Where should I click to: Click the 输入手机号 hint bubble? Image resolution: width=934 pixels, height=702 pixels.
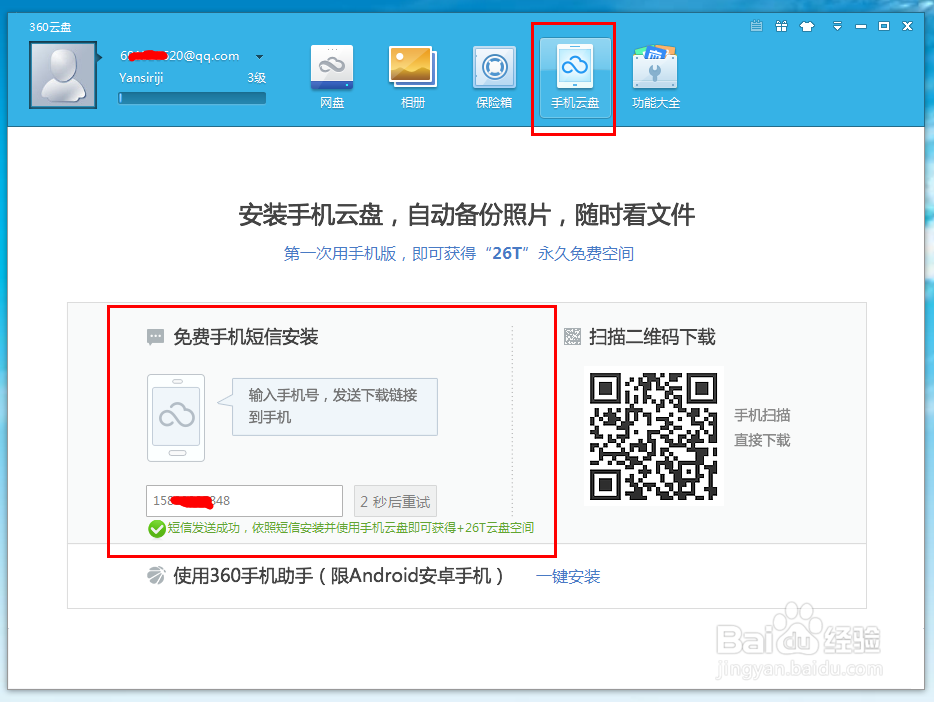(x=334, y=407)
